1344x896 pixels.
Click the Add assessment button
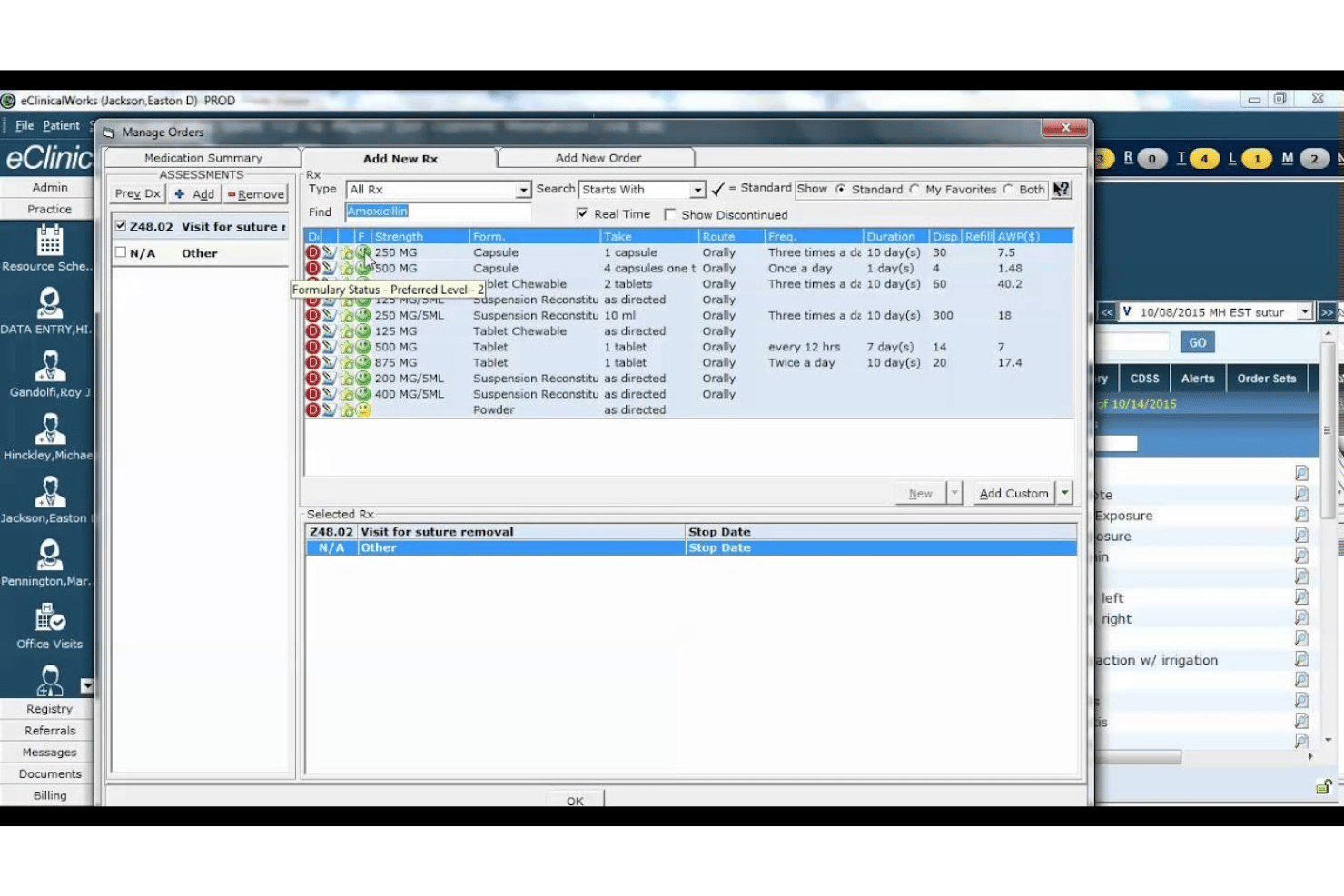[194, 193]
